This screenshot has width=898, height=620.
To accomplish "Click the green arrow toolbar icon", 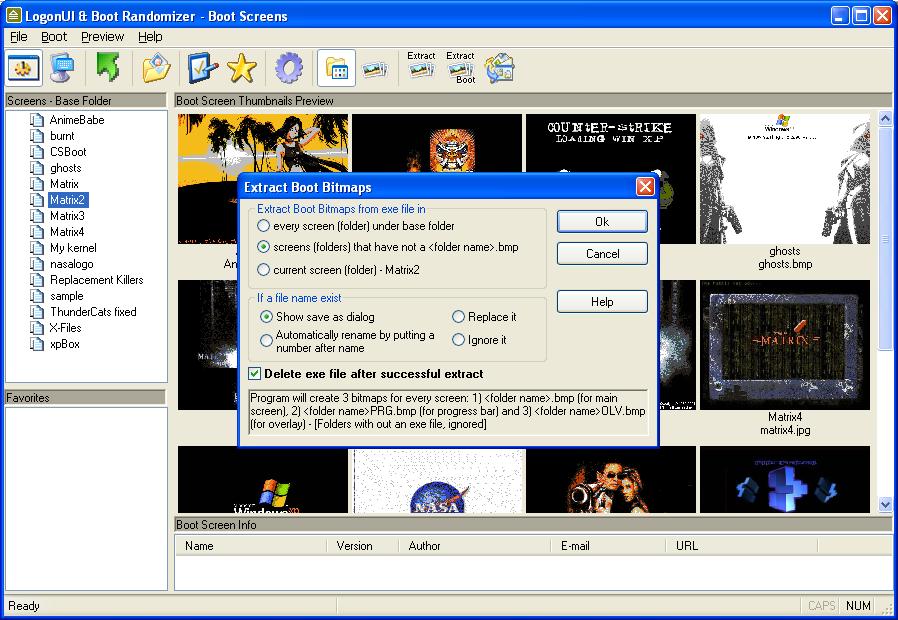I will click(108, 68).
